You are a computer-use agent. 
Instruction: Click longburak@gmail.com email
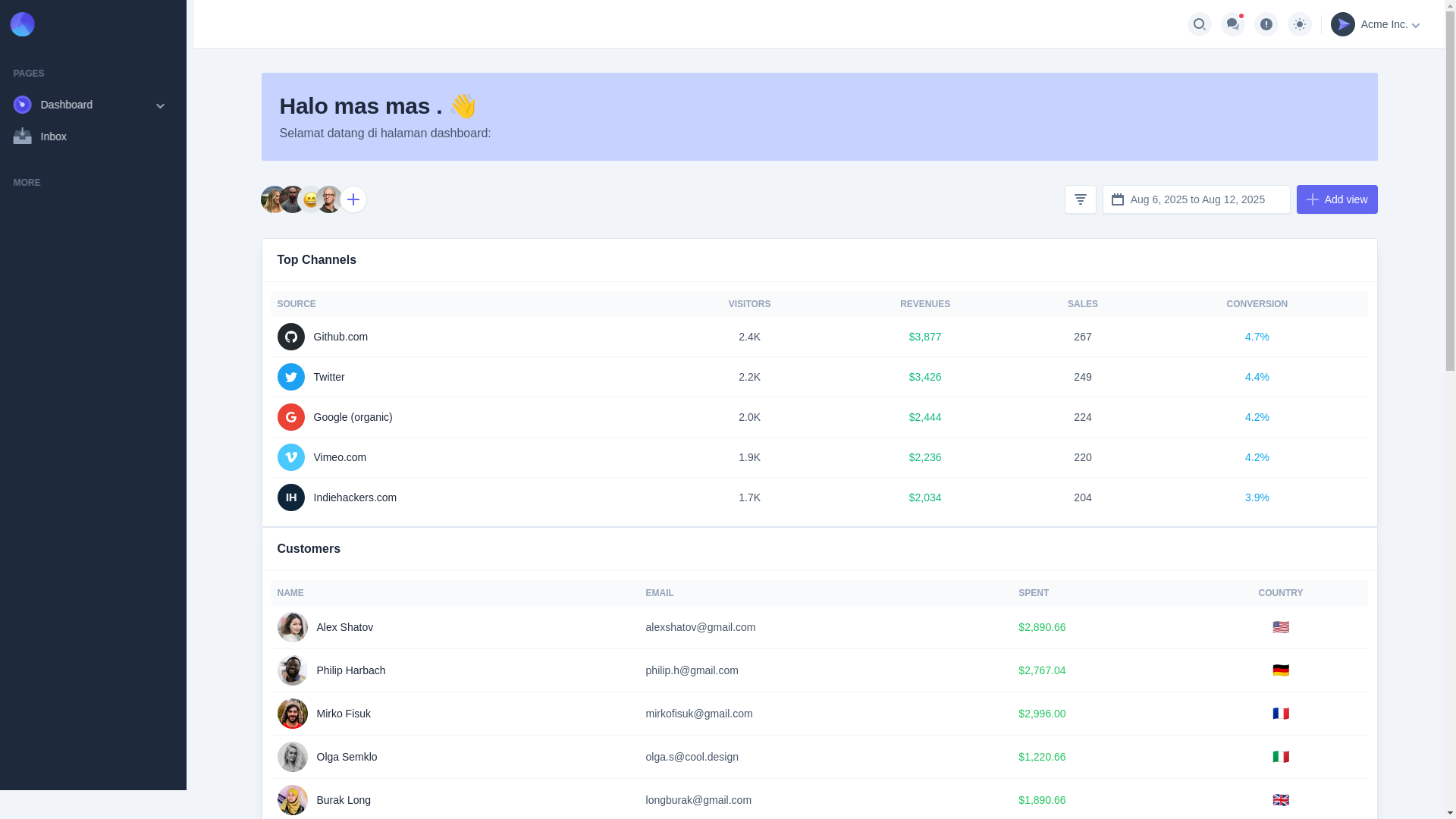[x=698, y=800]
